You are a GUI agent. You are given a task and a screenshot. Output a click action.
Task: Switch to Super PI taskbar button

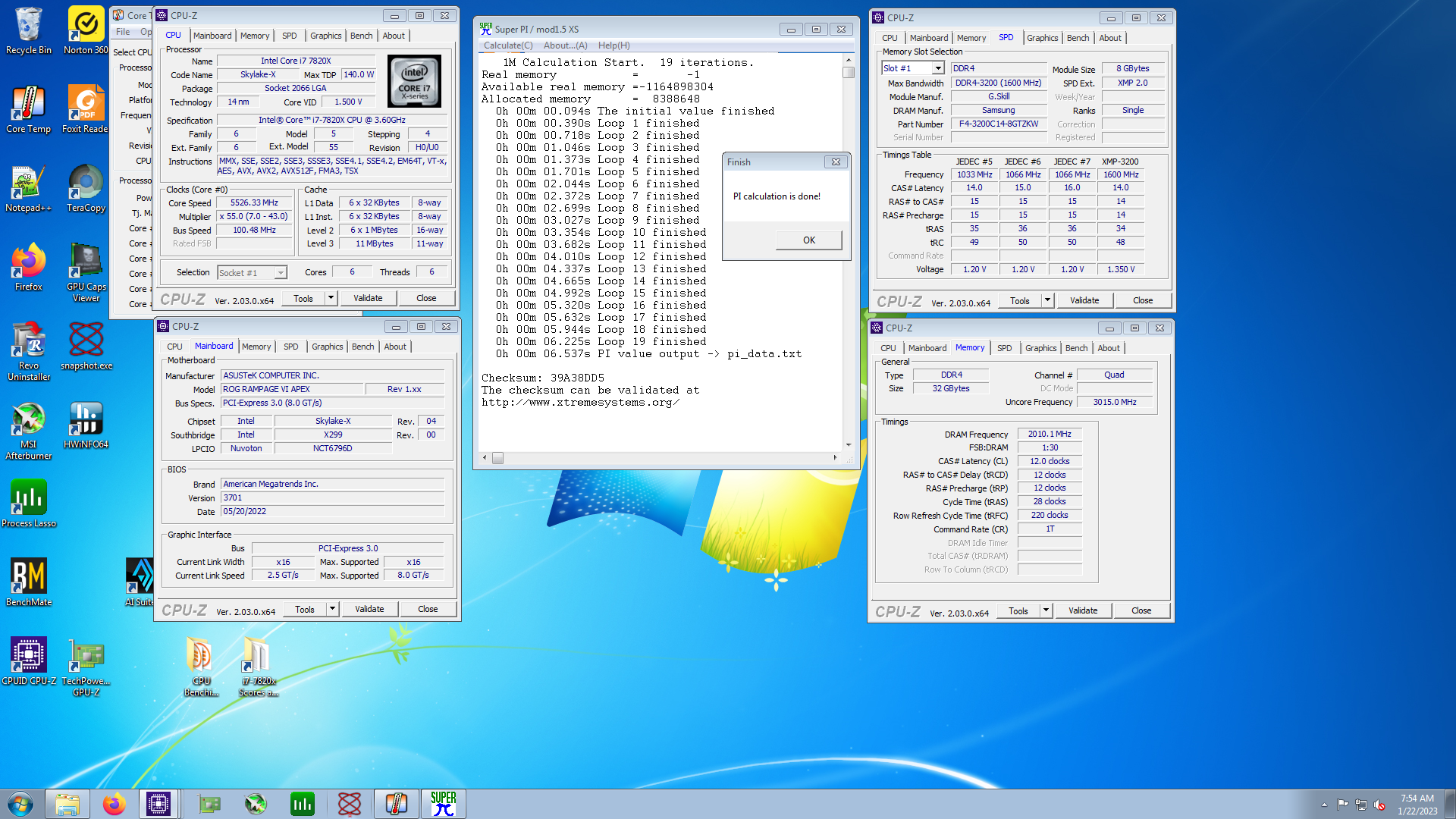pyautogui.click(x=443, y=804)
